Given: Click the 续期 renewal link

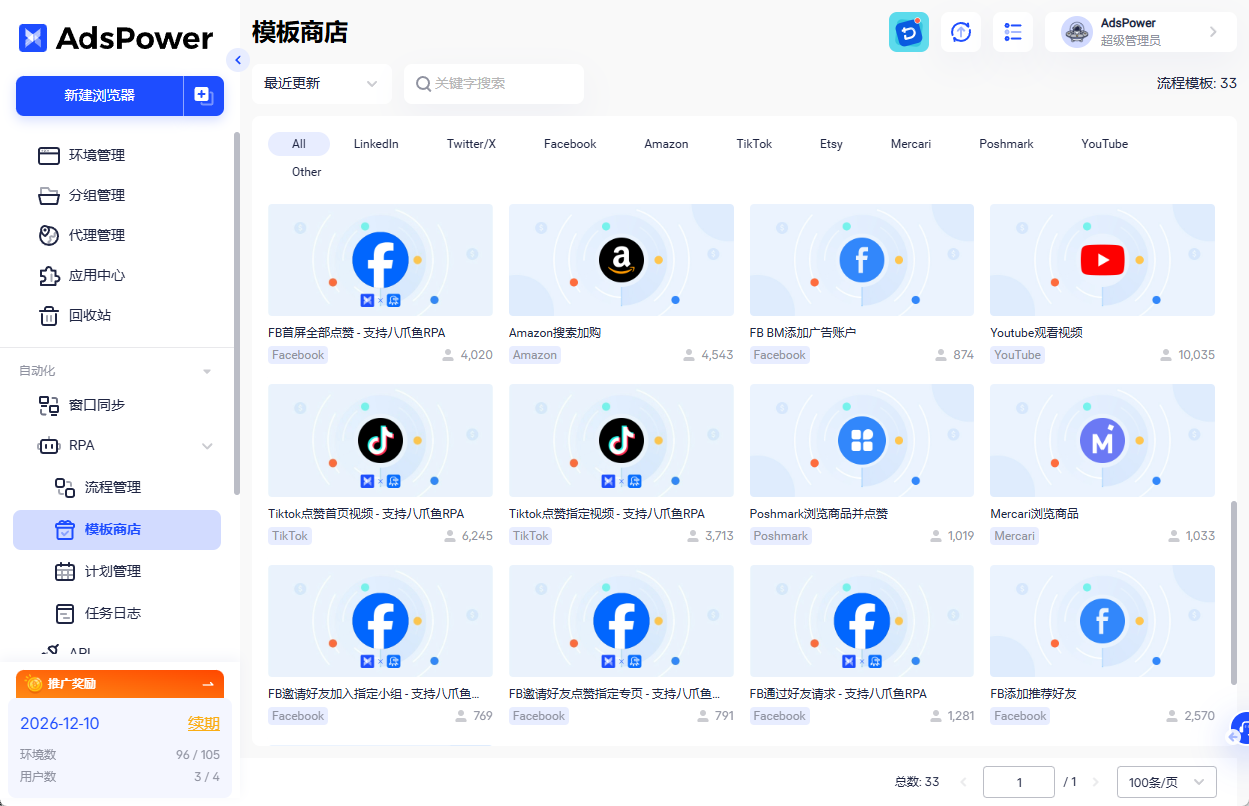Looking at the screenshot, I should click(x=204, y=723).
